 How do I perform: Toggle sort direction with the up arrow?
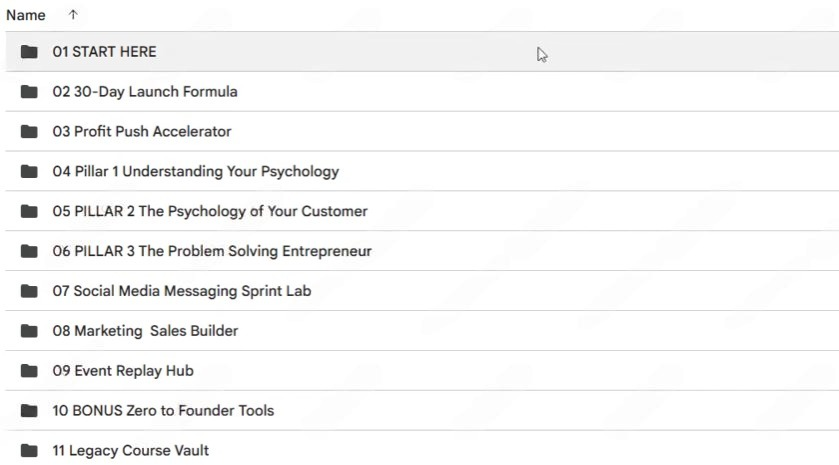click(x=73, y=15)
